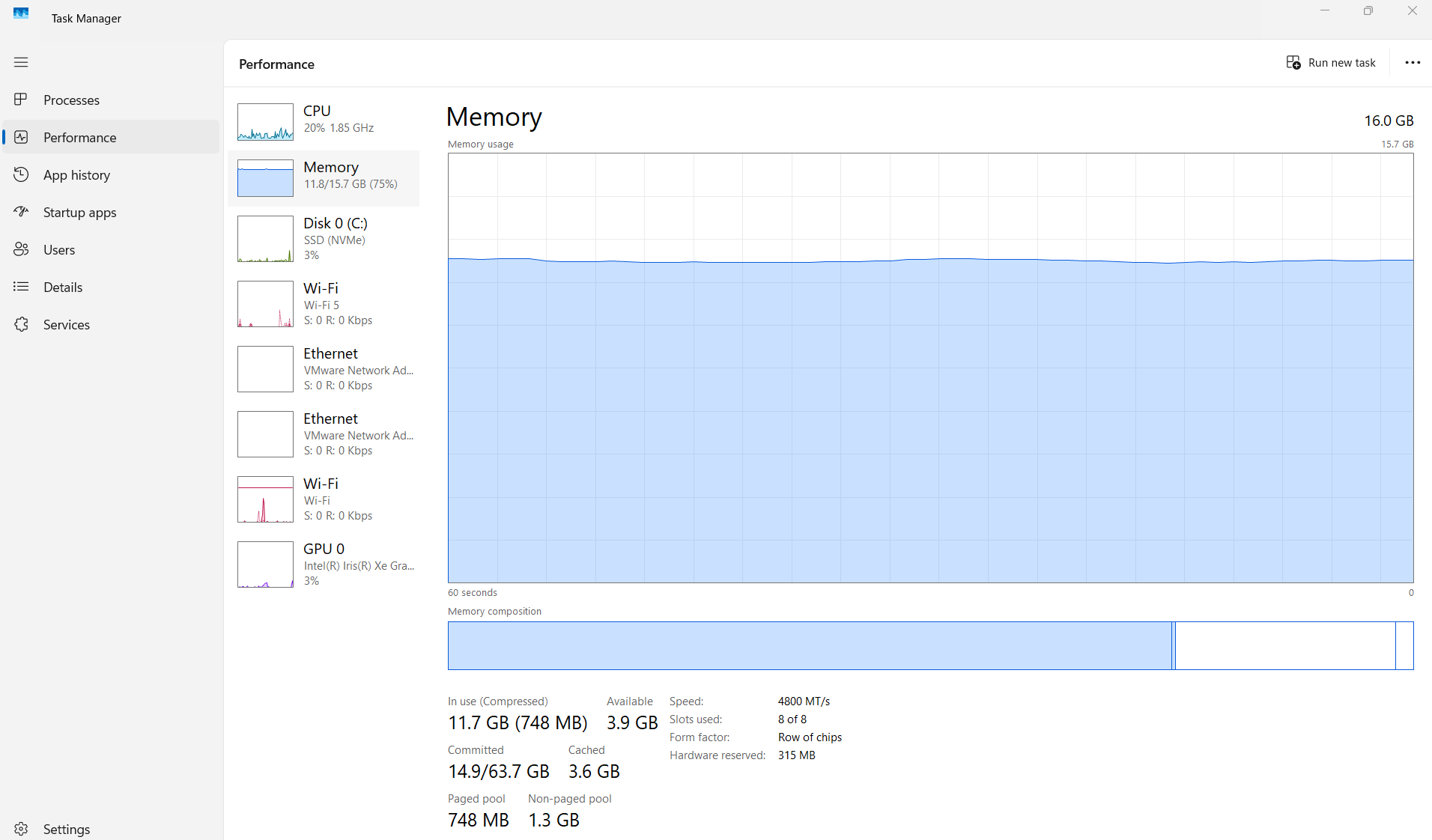Click the GPU 0 resource label

coord(324,549)
